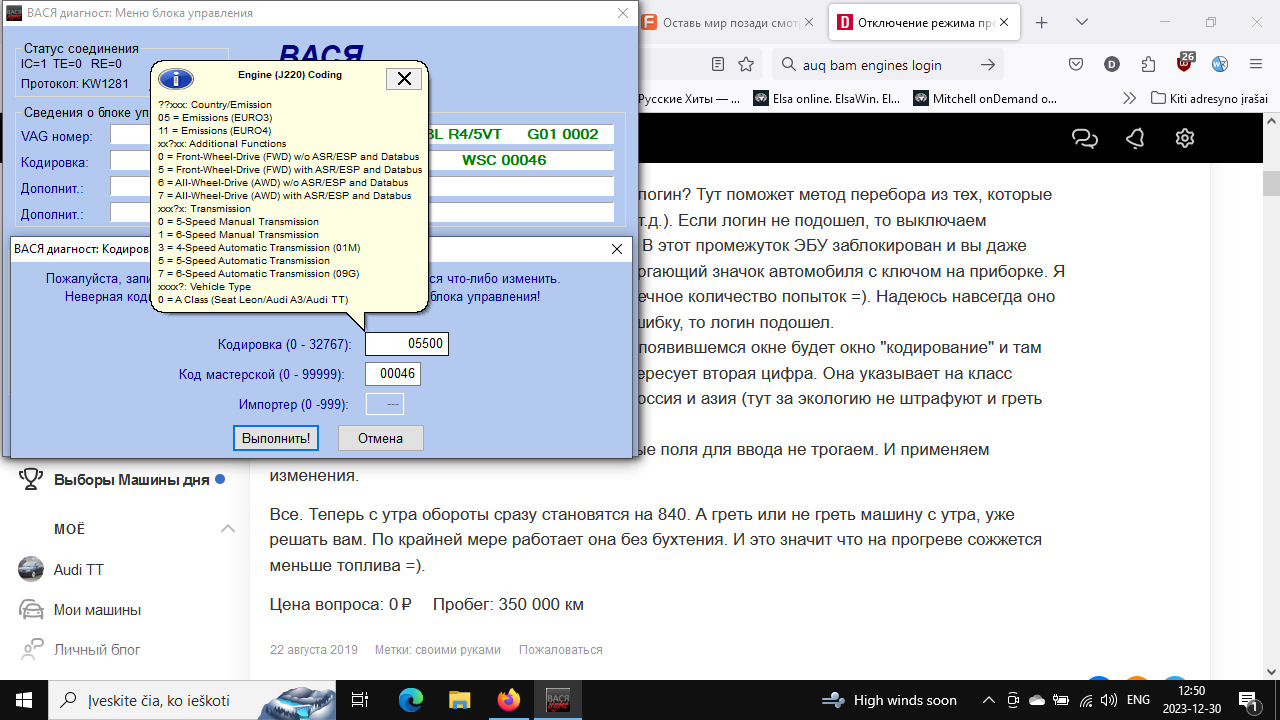This screenshot has height=720, width=1280.
Task: Open Firefox reader view icon
Action: pos(718,63)
